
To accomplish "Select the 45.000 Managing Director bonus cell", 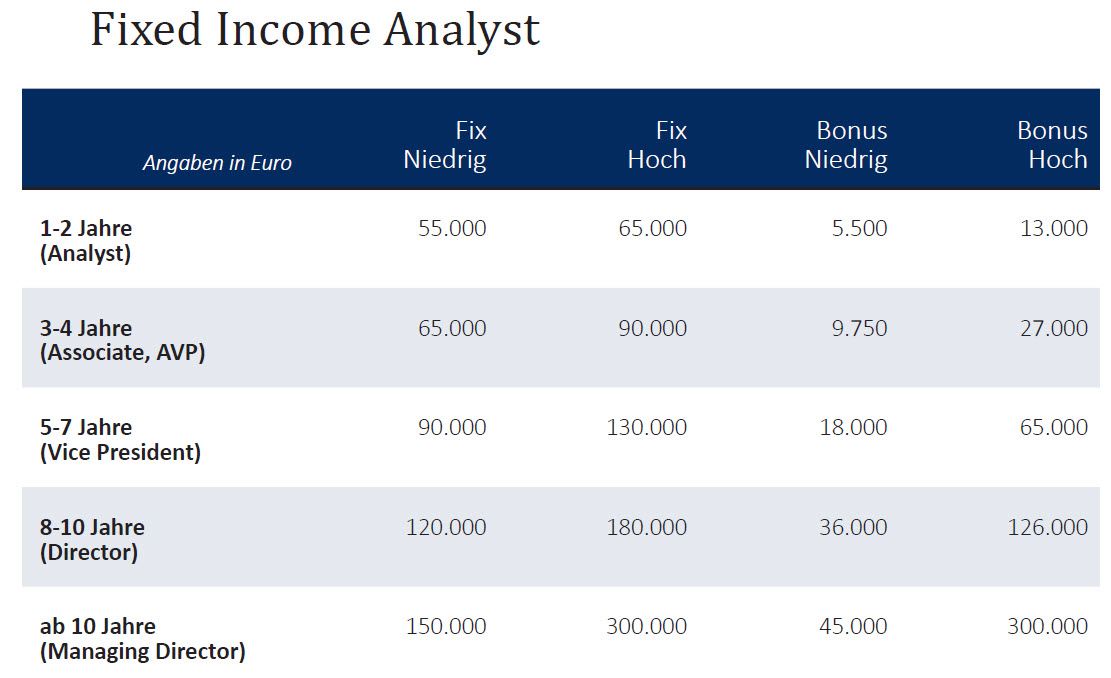I will [853, 626].
